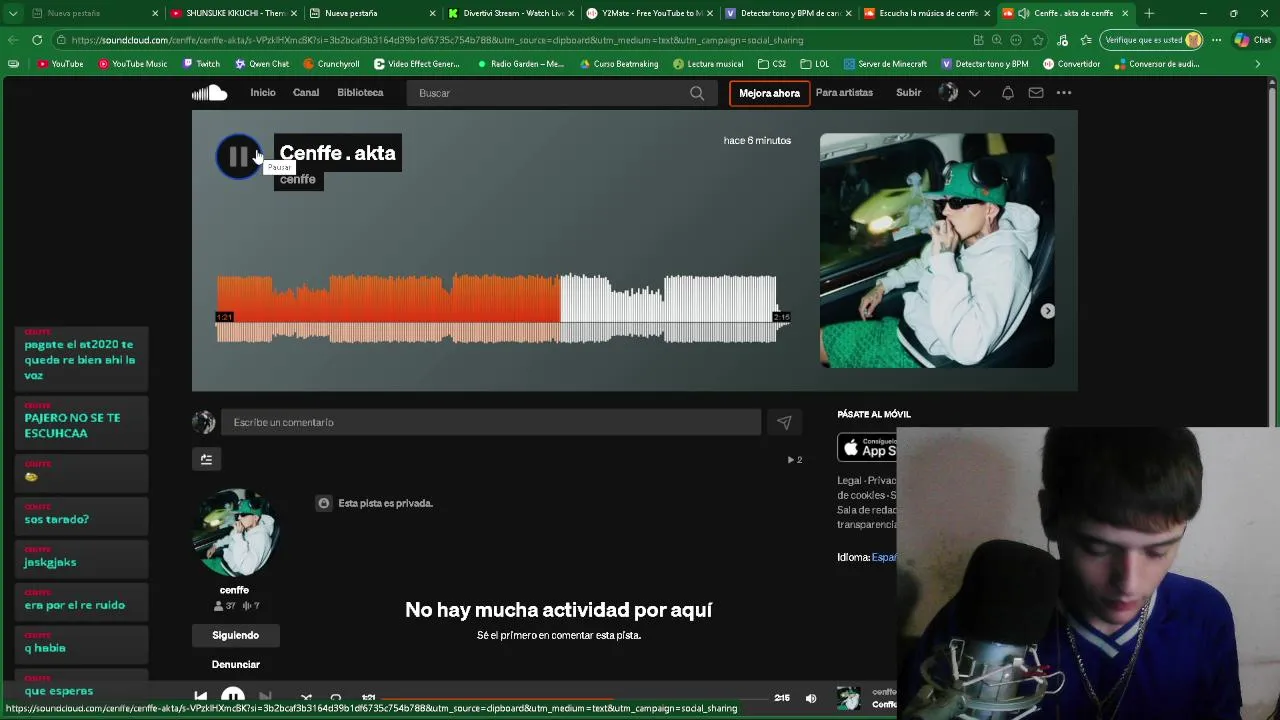The image size is (1280, 720).
Task: Open the three-dots menu in SoundCloud header
Action: (x=1064, y=93)
